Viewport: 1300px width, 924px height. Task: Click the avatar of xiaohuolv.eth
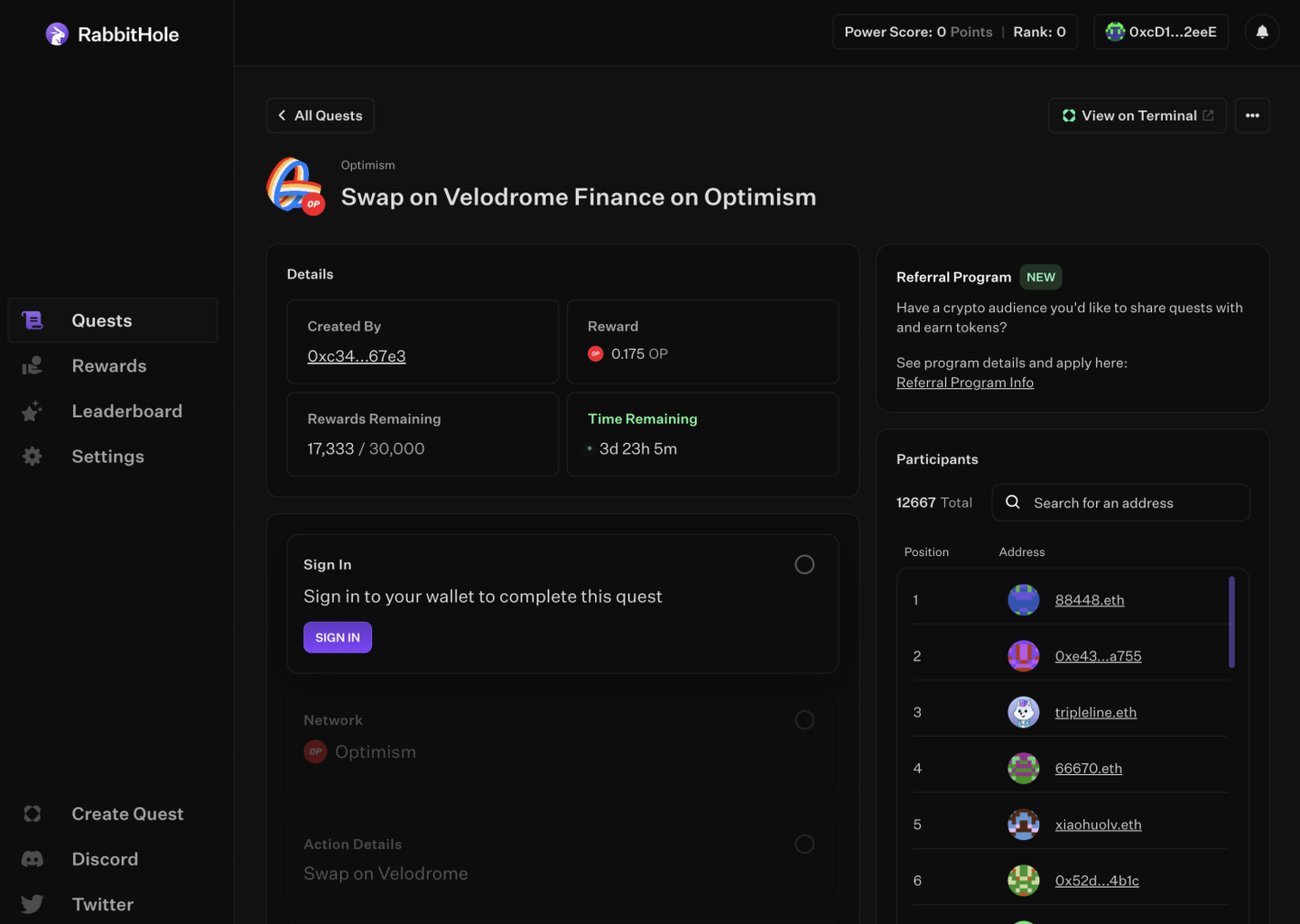pyautogui.click(x=1024, y=824)
